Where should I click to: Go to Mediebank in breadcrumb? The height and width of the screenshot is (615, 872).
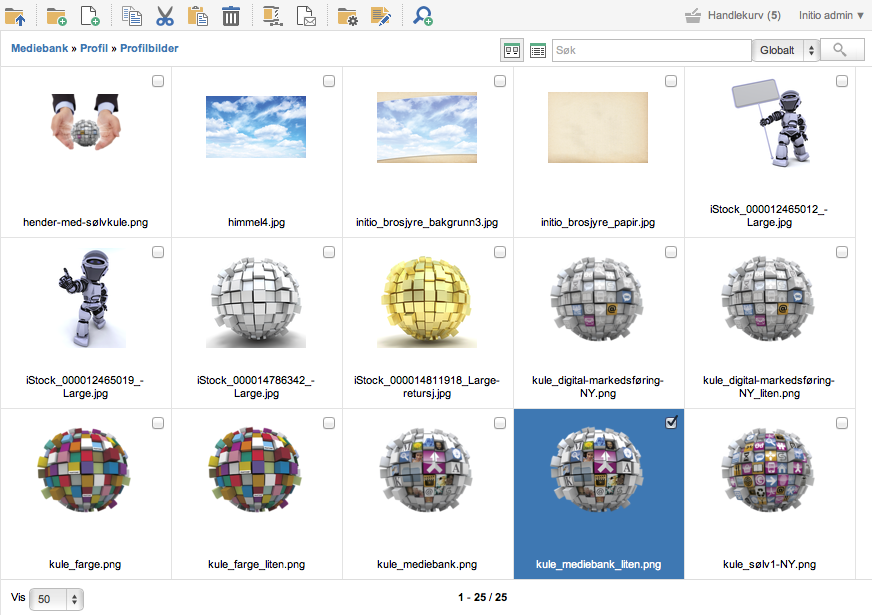point(38,48)
